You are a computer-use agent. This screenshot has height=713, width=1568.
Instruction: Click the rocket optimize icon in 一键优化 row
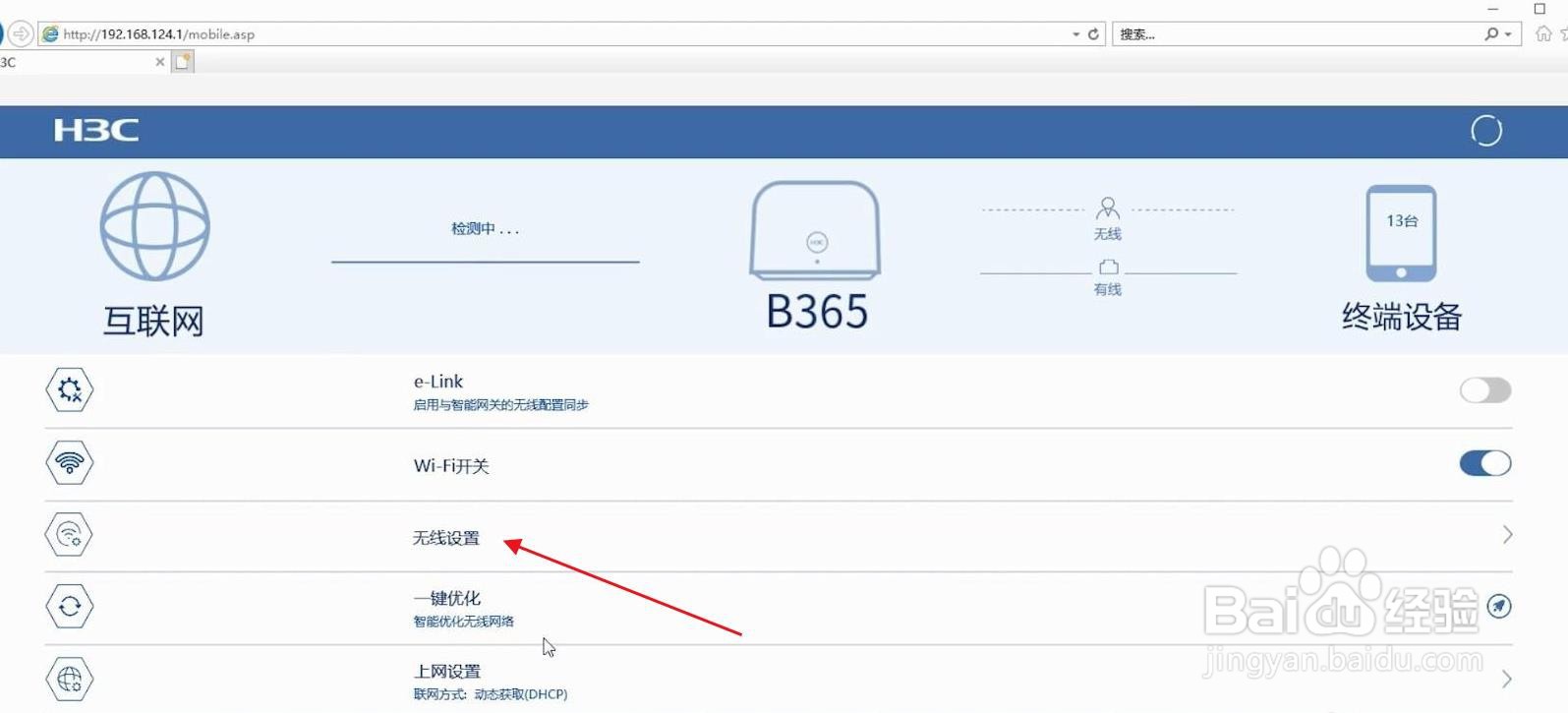[1498, 606]
